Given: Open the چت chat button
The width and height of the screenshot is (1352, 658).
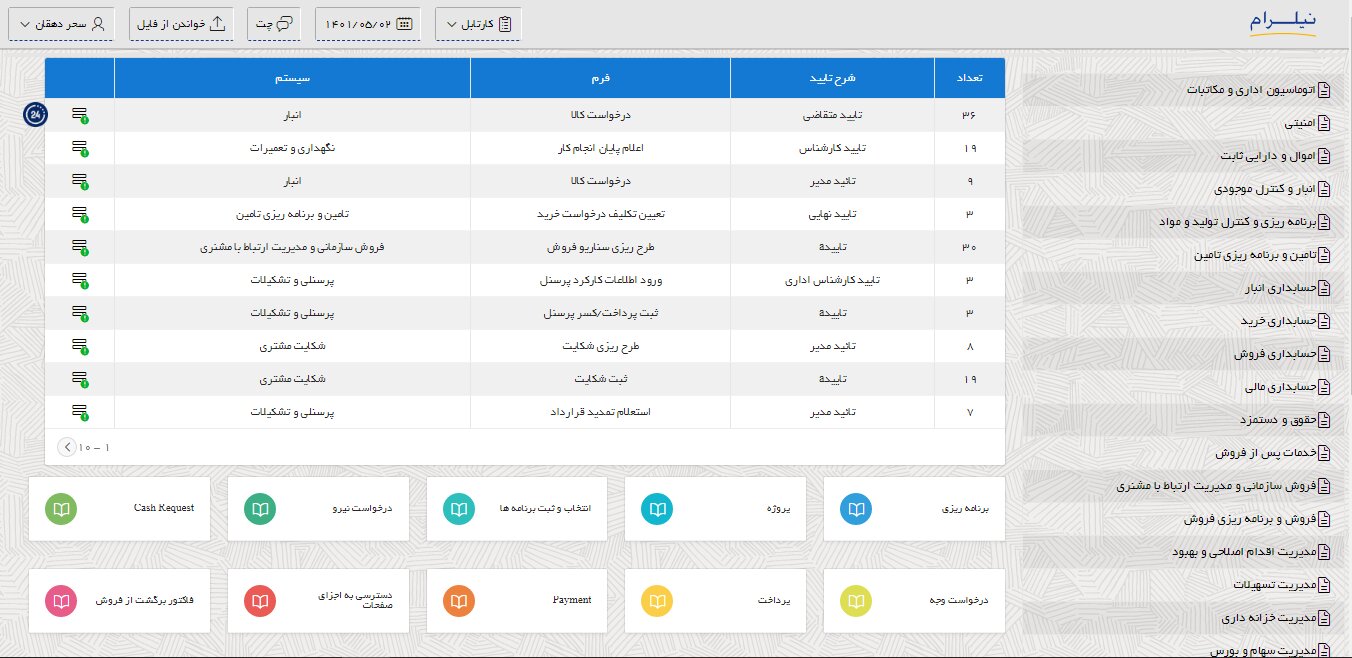Looking at the screenshot, I should pos(274,23).
